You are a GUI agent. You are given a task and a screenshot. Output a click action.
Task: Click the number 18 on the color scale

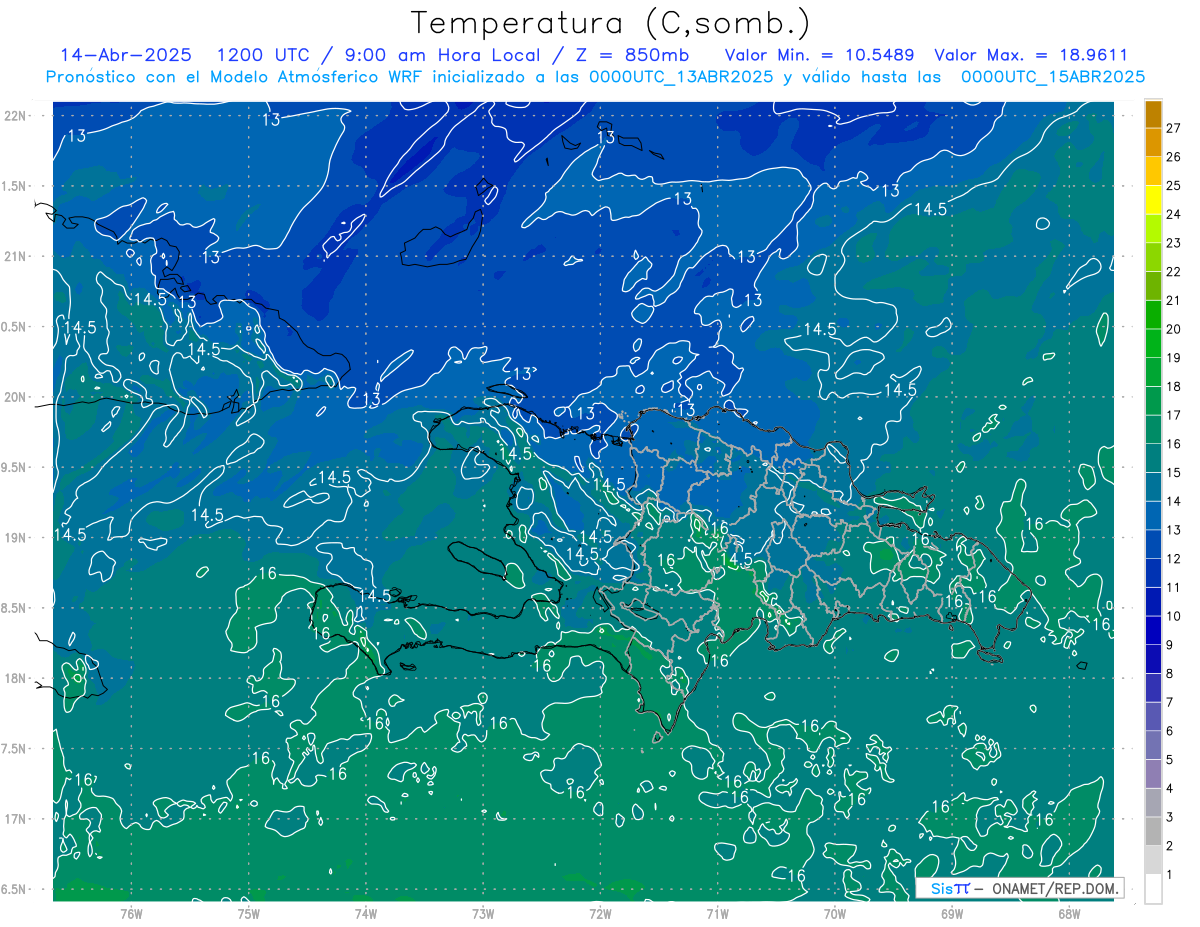click(1173, 386)
